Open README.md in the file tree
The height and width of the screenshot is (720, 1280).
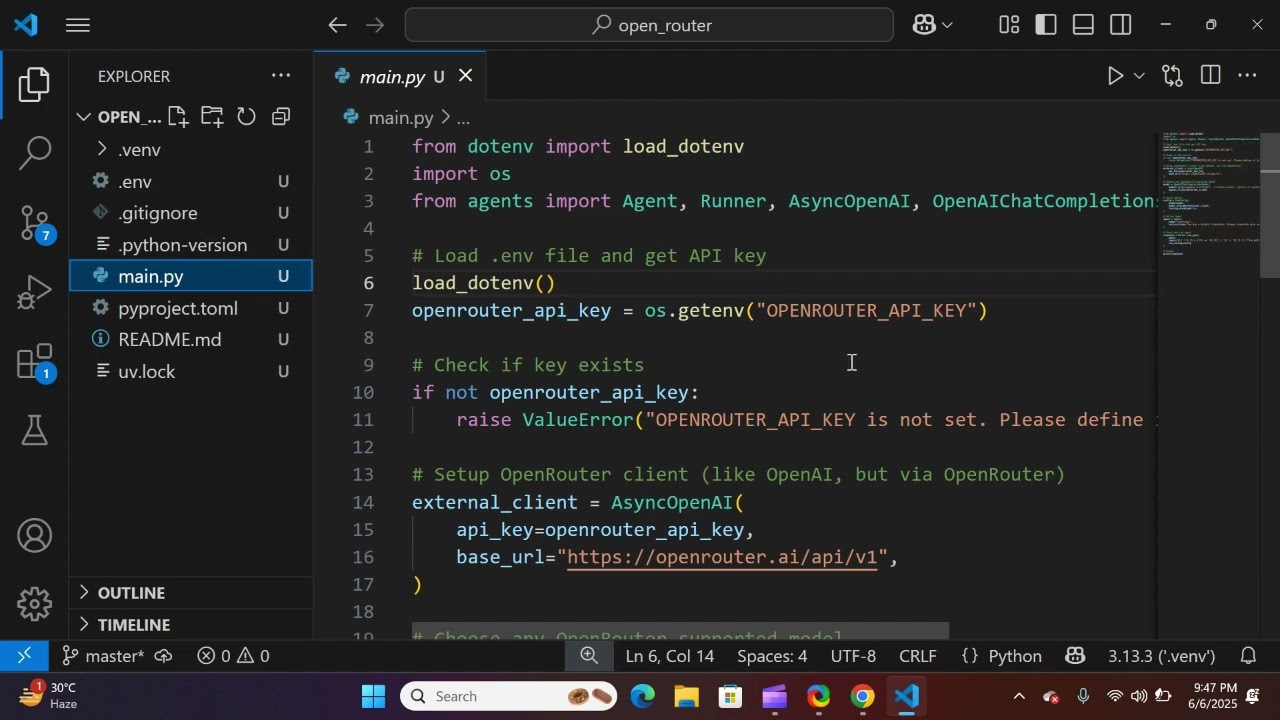[190, 340]
